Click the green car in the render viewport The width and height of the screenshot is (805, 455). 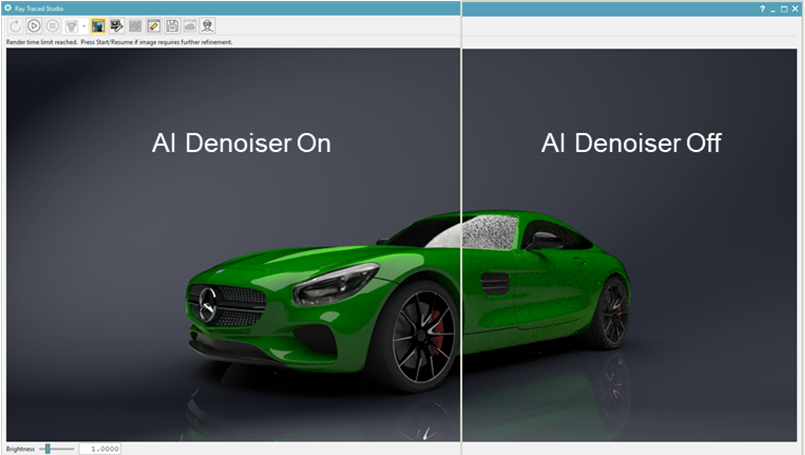(400, 300)
